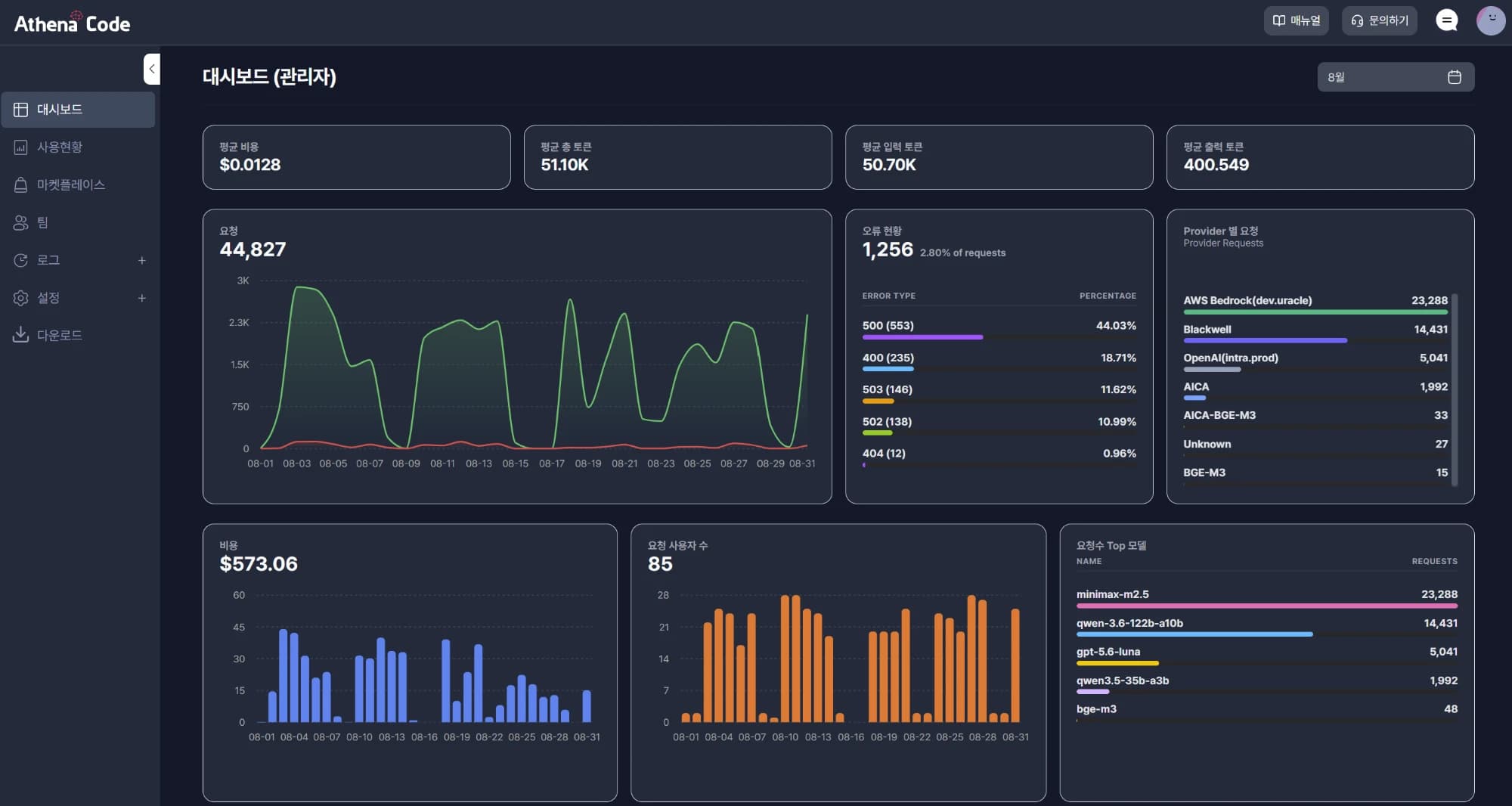Click the 평균 비용 $0.0128 card
1512x806 pixels.
click(x=357, y=157)
